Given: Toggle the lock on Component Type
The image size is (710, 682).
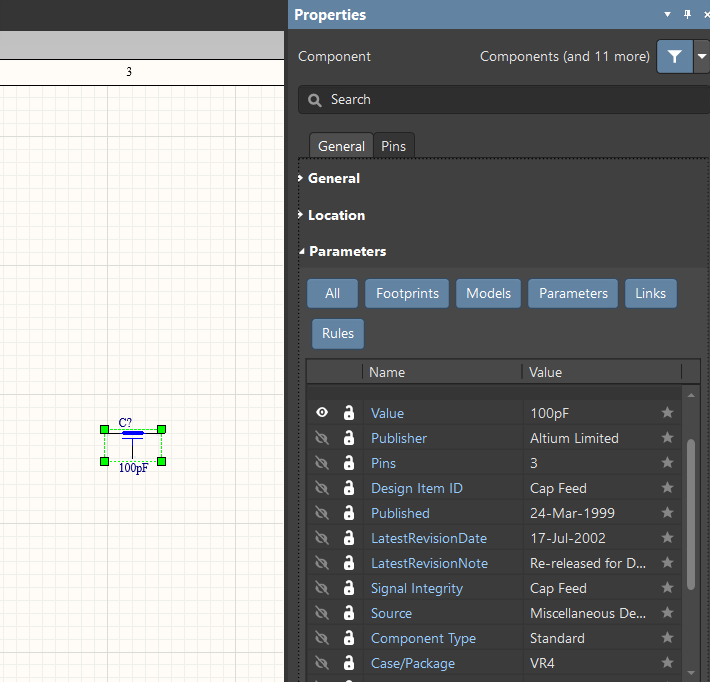Looking at the screenshot, I should [349, 637].
